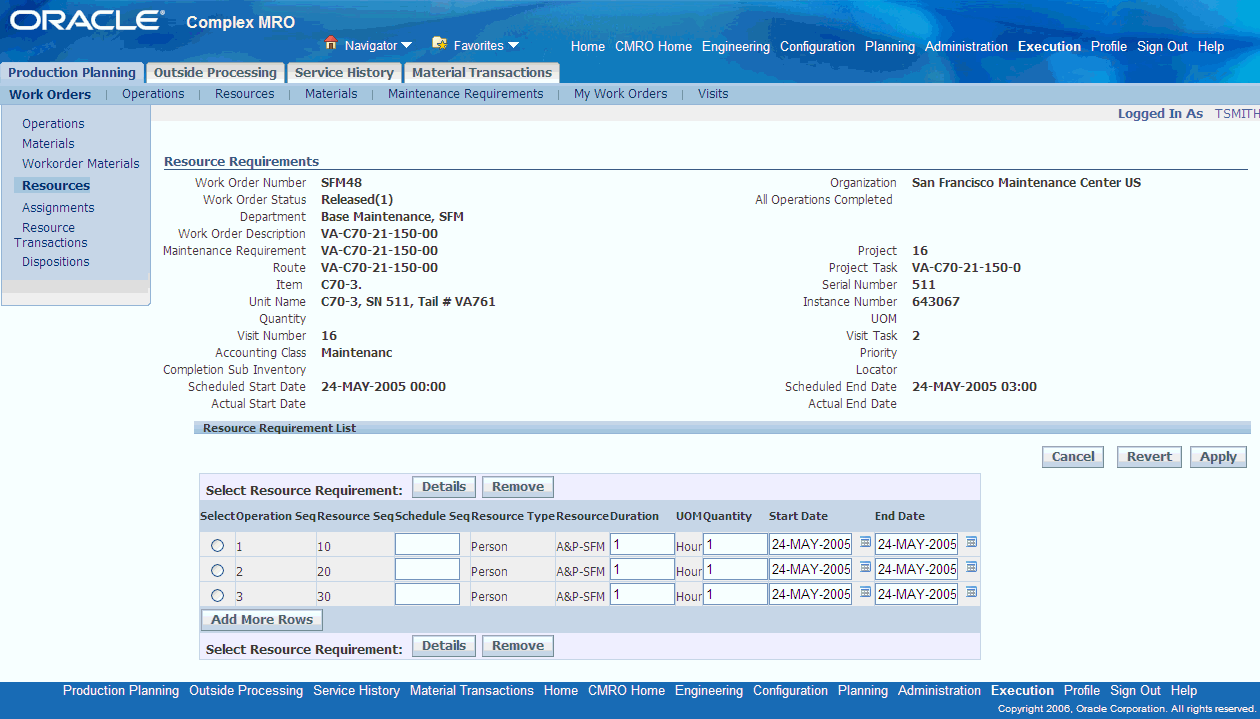Select radio button for operation seq 3
Image resolution: width=1260 pixels, height=719 pixels.
(x=218, y=595)
